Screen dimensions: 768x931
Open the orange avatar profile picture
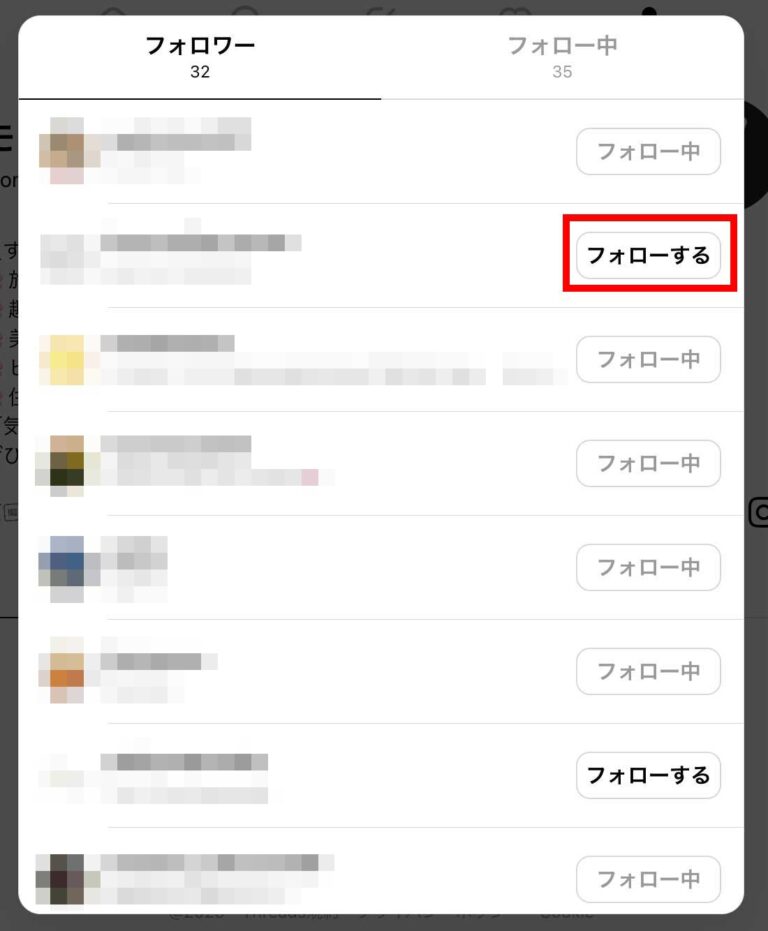(67, 670)
